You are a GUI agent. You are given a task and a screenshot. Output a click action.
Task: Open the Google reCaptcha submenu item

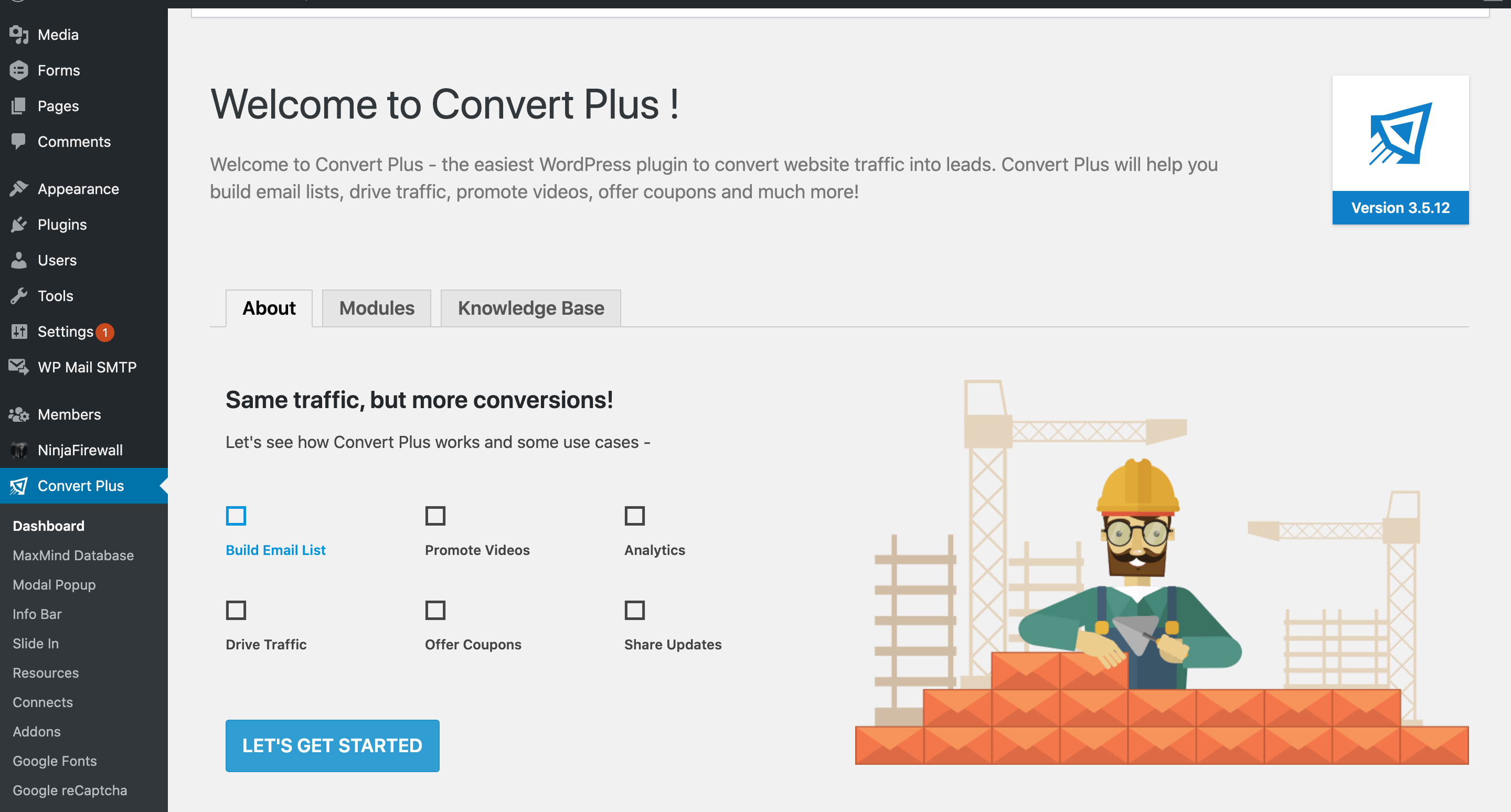[70, 790]
